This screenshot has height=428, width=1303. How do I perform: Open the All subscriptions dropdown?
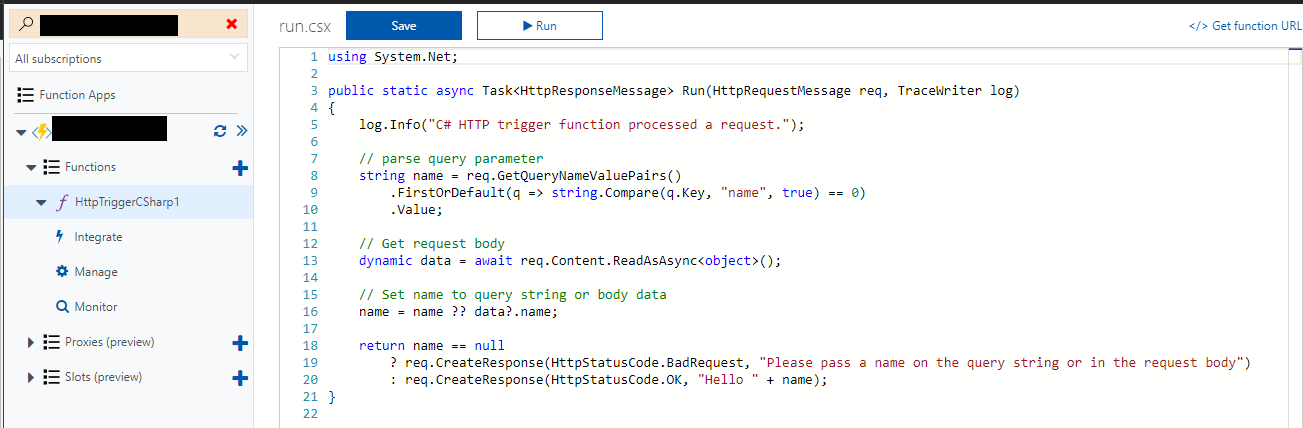tap(128, 59)
